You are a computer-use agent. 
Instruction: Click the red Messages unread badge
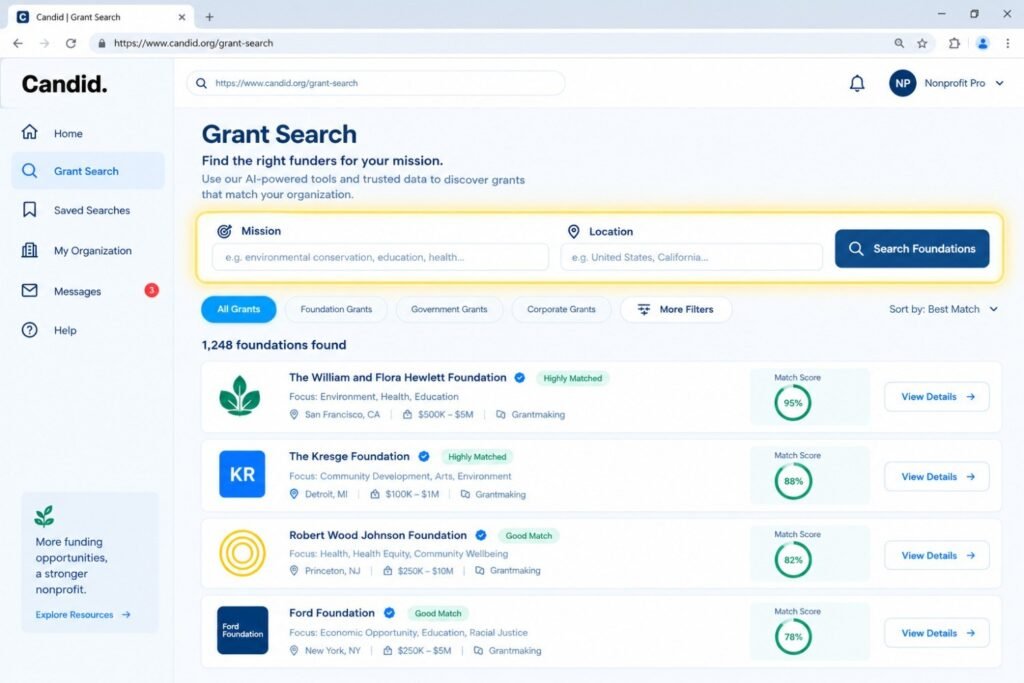click(x=152, y=290)
